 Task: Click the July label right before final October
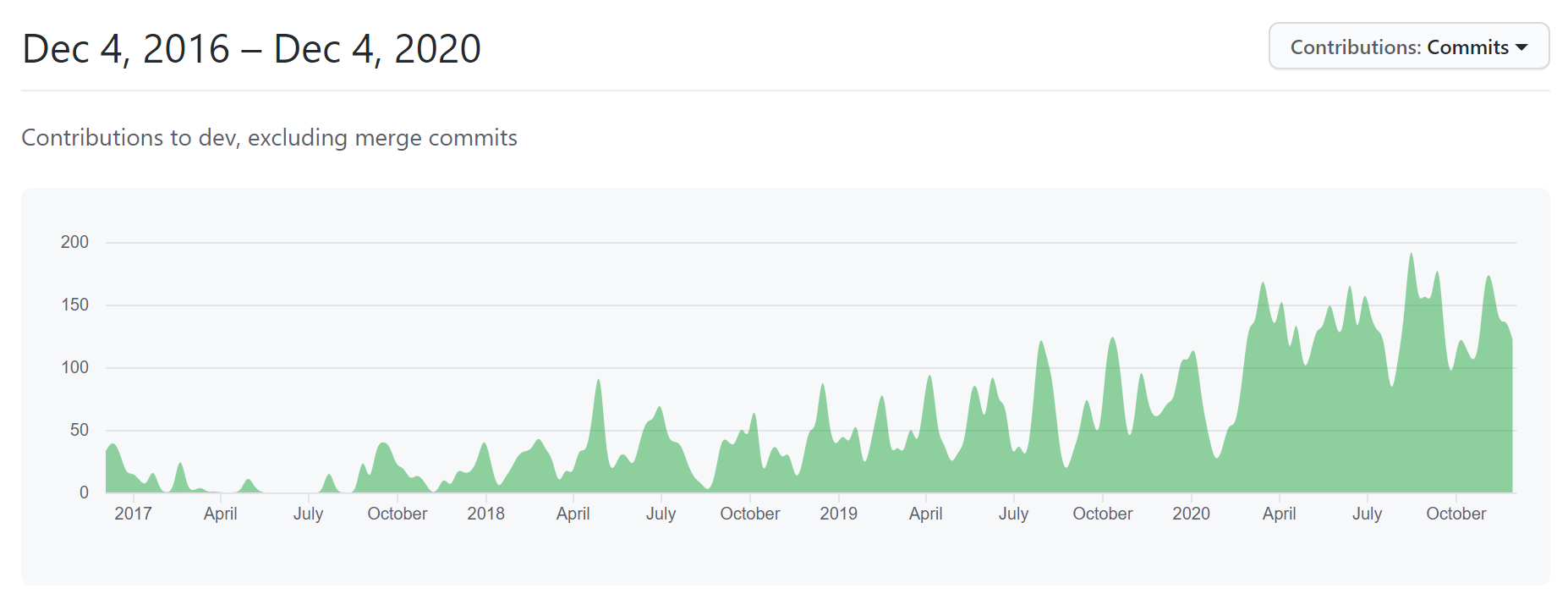pyautogui.click(x=1367, y=514)
